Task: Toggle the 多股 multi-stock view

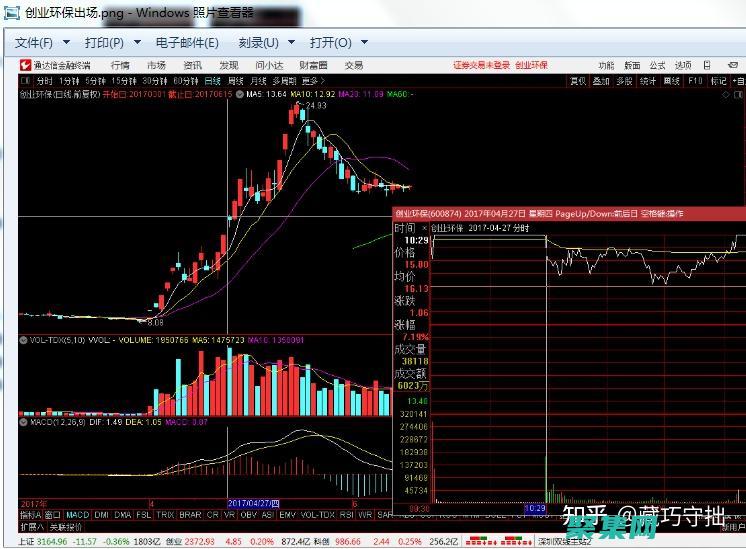Action: click(624, 81)
